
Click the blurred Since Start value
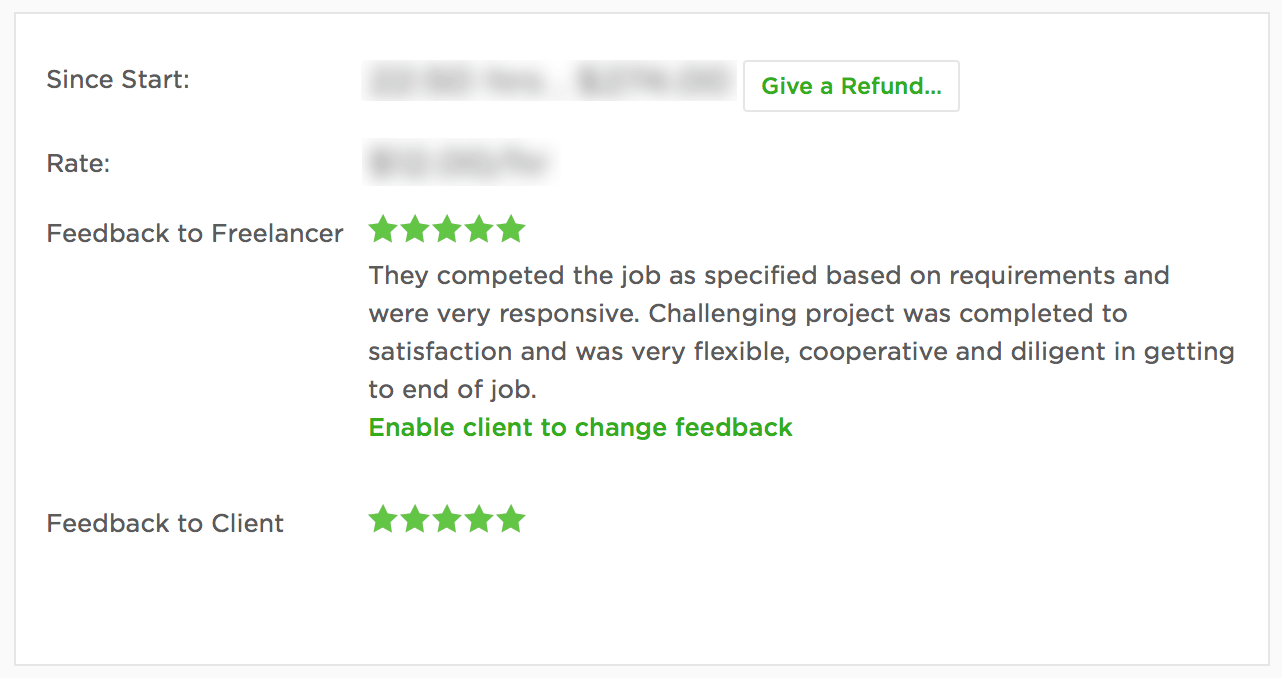[551, 82]
